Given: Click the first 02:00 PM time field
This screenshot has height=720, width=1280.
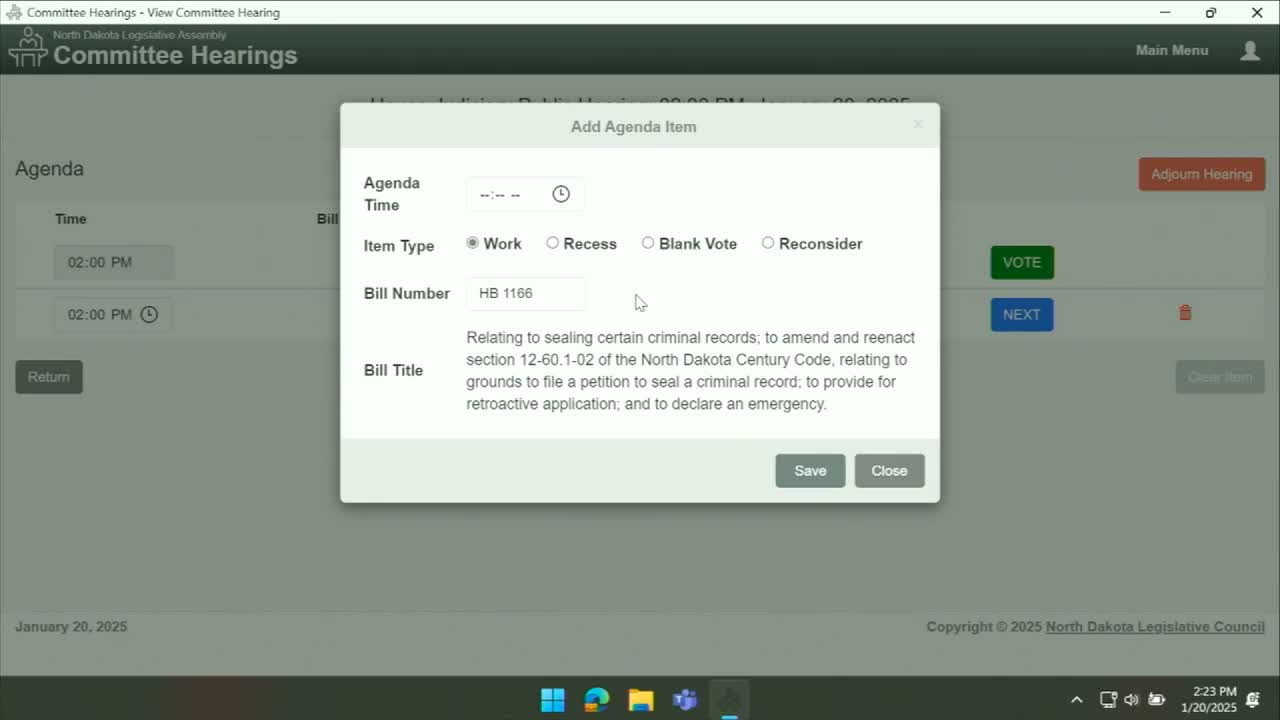Looking at the screenshot, I should point(113,262).
